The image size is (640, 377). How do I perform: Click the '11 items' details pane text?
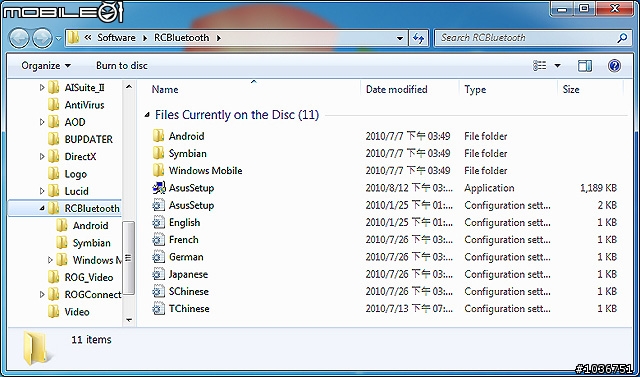(91, 339)
